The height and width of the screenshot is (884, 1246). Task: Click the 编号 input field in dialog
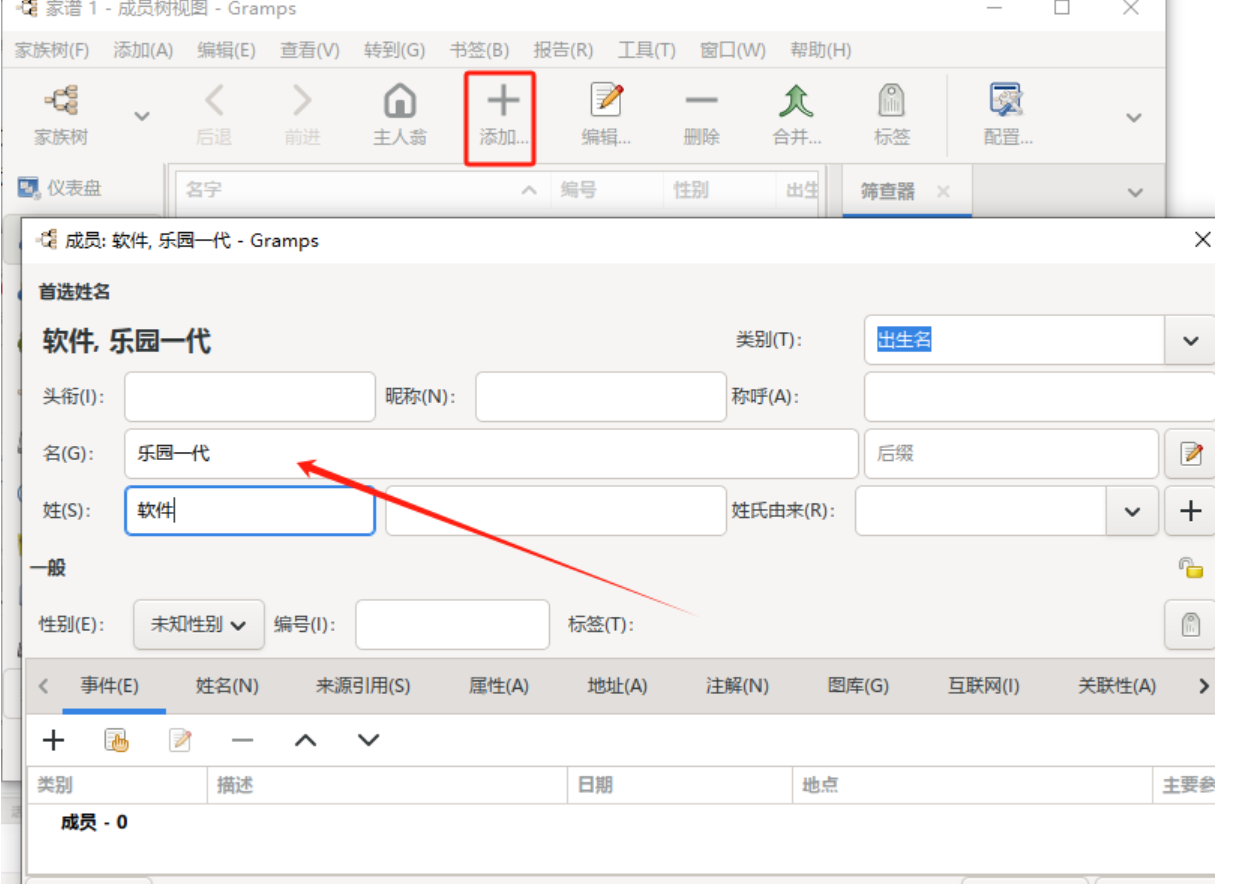pos(453,625)
